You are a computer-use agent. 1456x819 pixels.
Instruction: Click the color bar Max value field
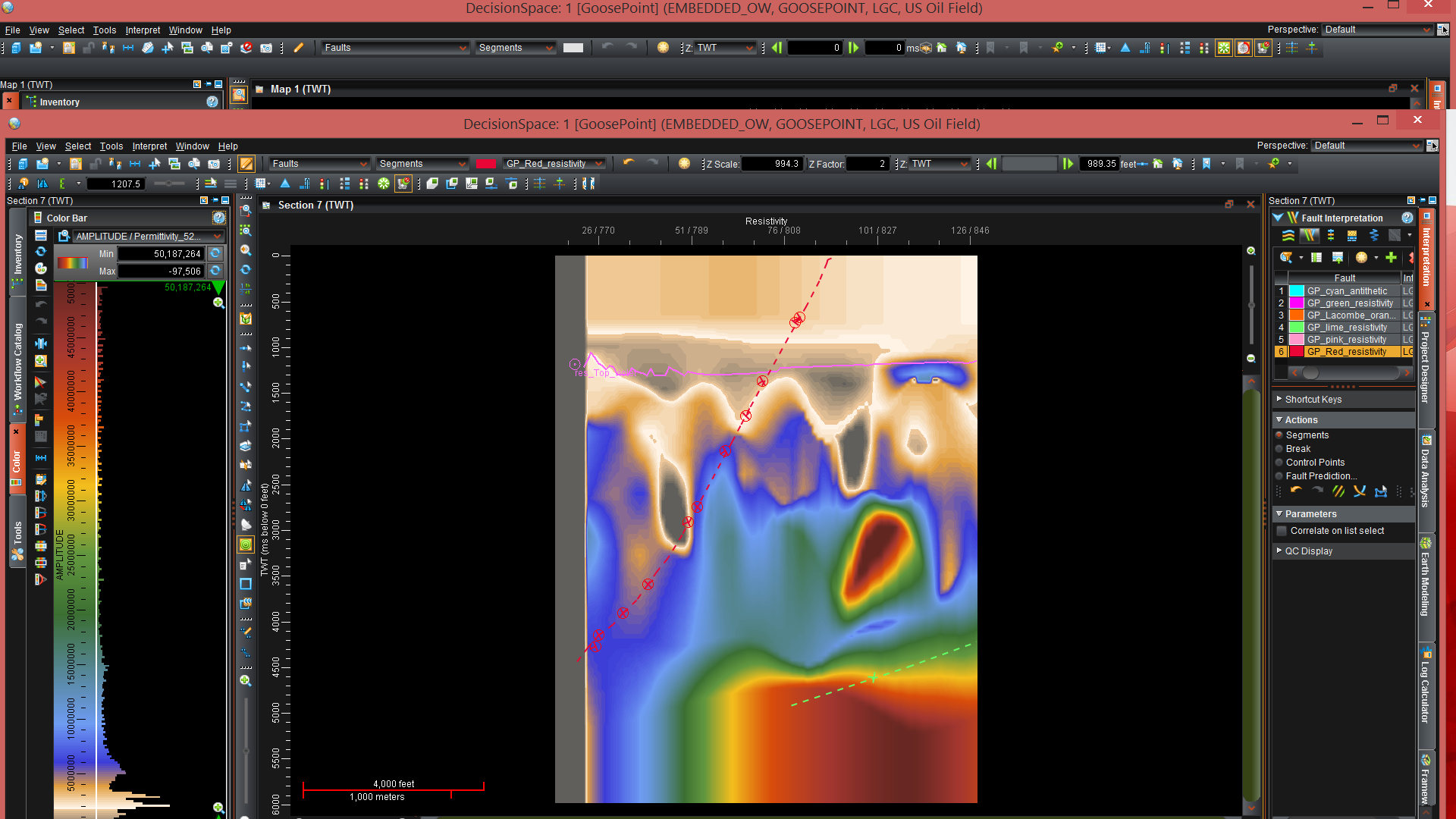160,271
